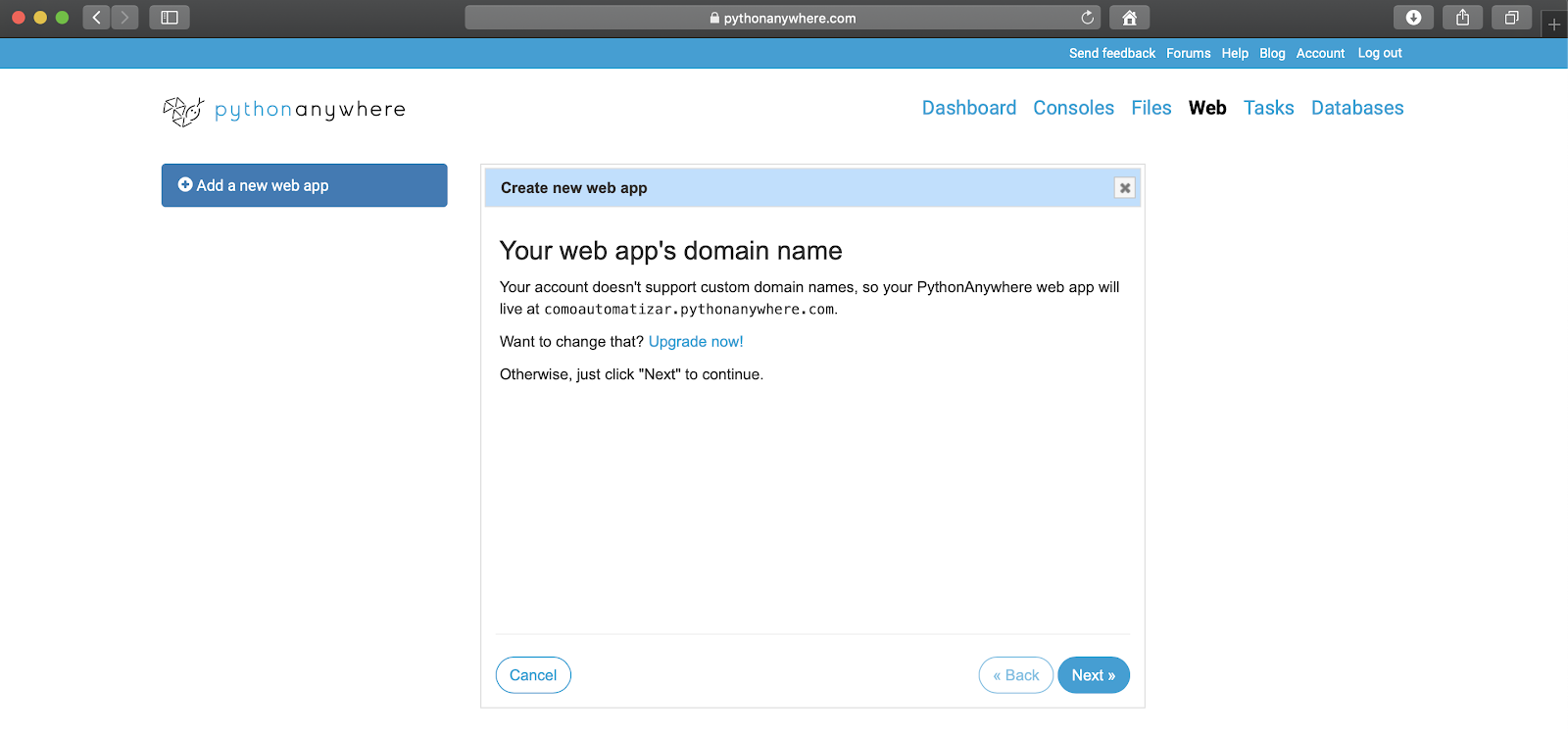Follow the Upgrade now! link
Viewport: 1568px width, 735px height.
[x=696, y=342]
